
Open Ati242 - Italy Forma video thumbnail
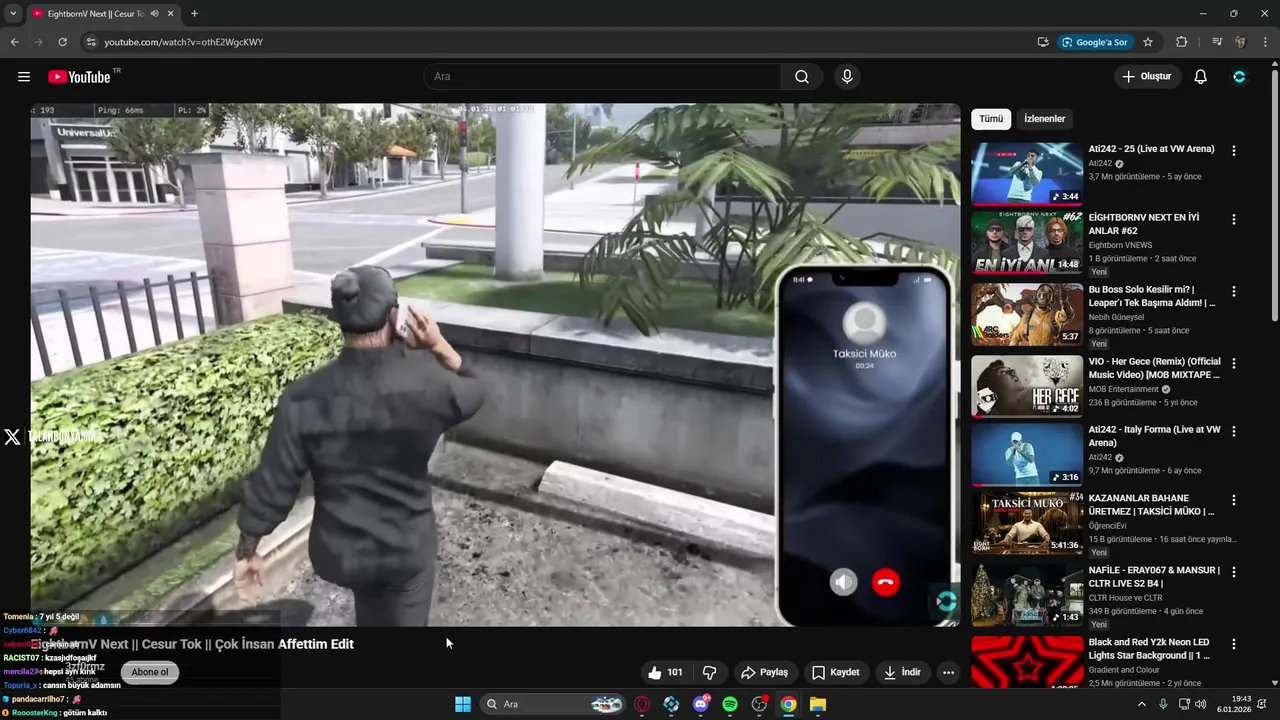pos(1027,456)
